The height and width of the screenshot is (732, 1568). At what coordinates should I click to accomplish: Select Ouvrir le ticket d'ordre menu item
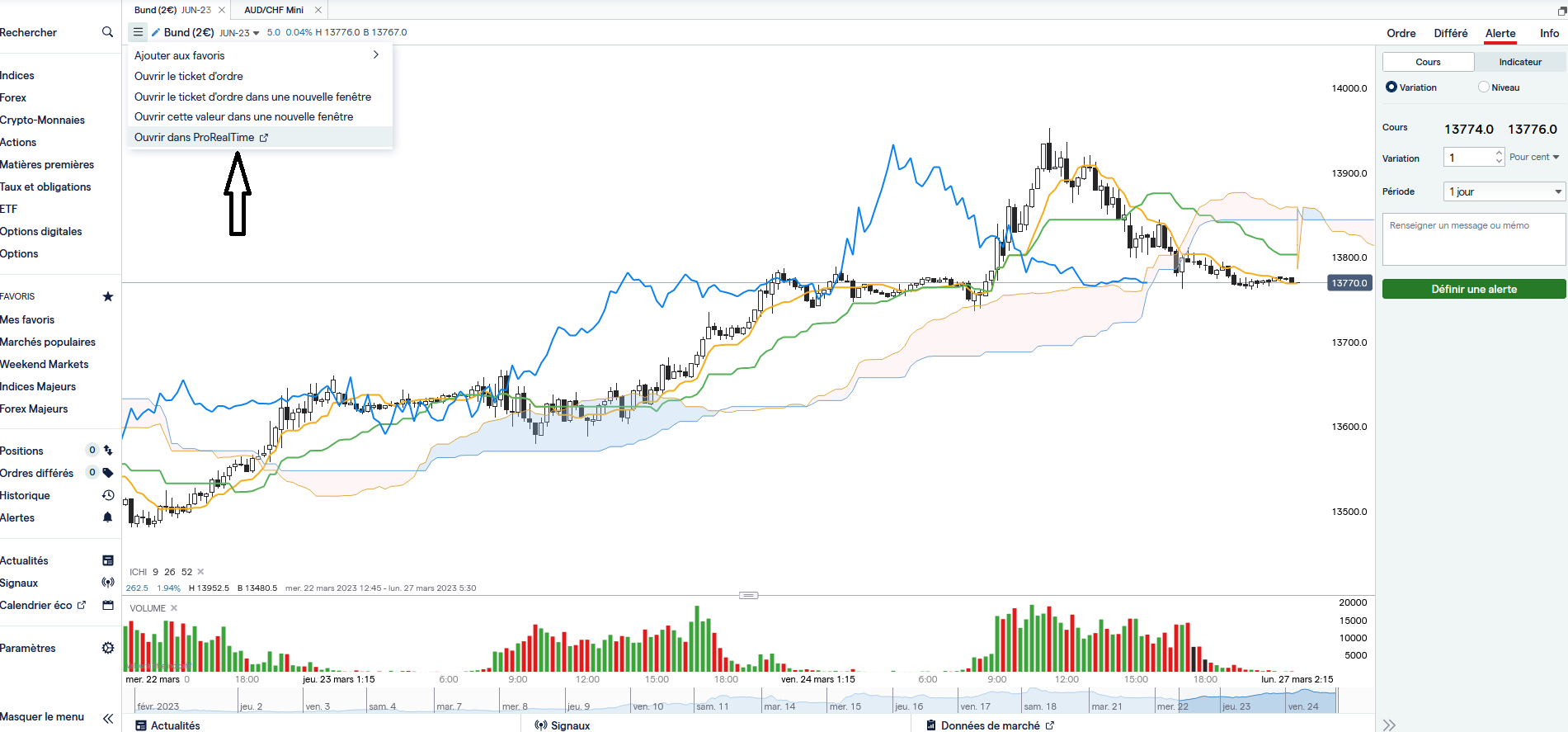189,76
